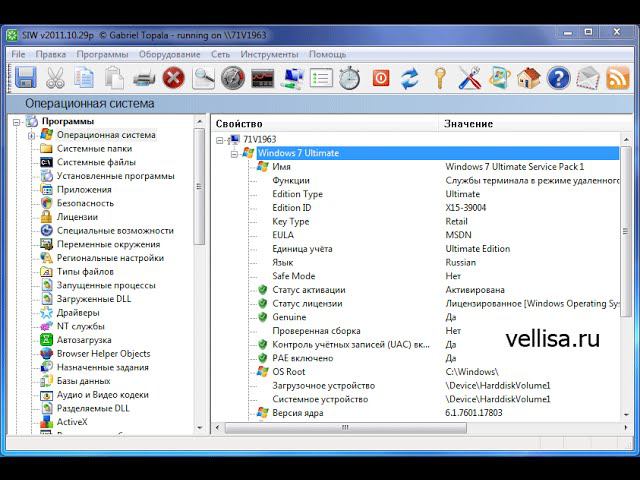This screenshot has height=480, width=640.
Task: Click the stopwatch toolbar icon
Action: [x=350, y=78]
